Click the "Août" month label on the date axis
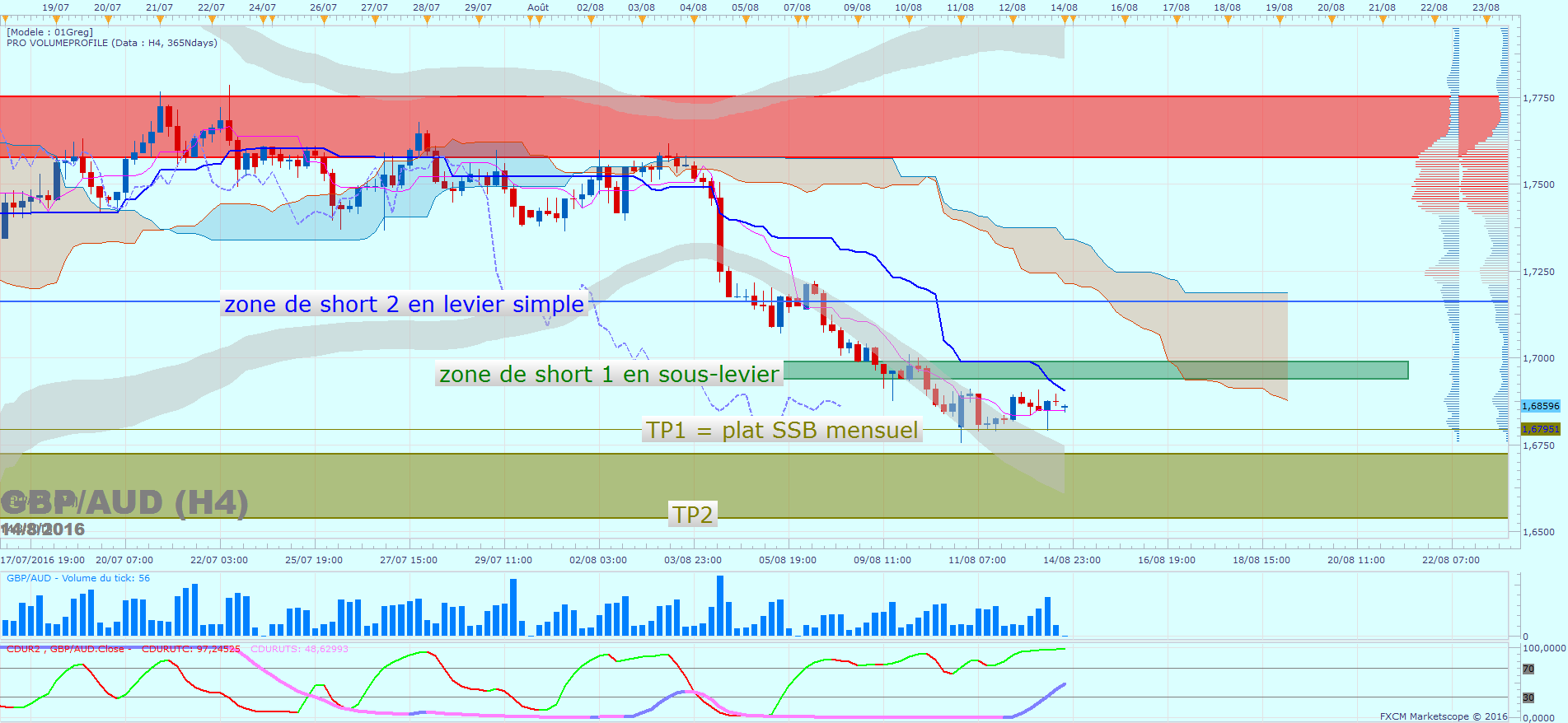1568x723 pixels. [x=538, y=7]
